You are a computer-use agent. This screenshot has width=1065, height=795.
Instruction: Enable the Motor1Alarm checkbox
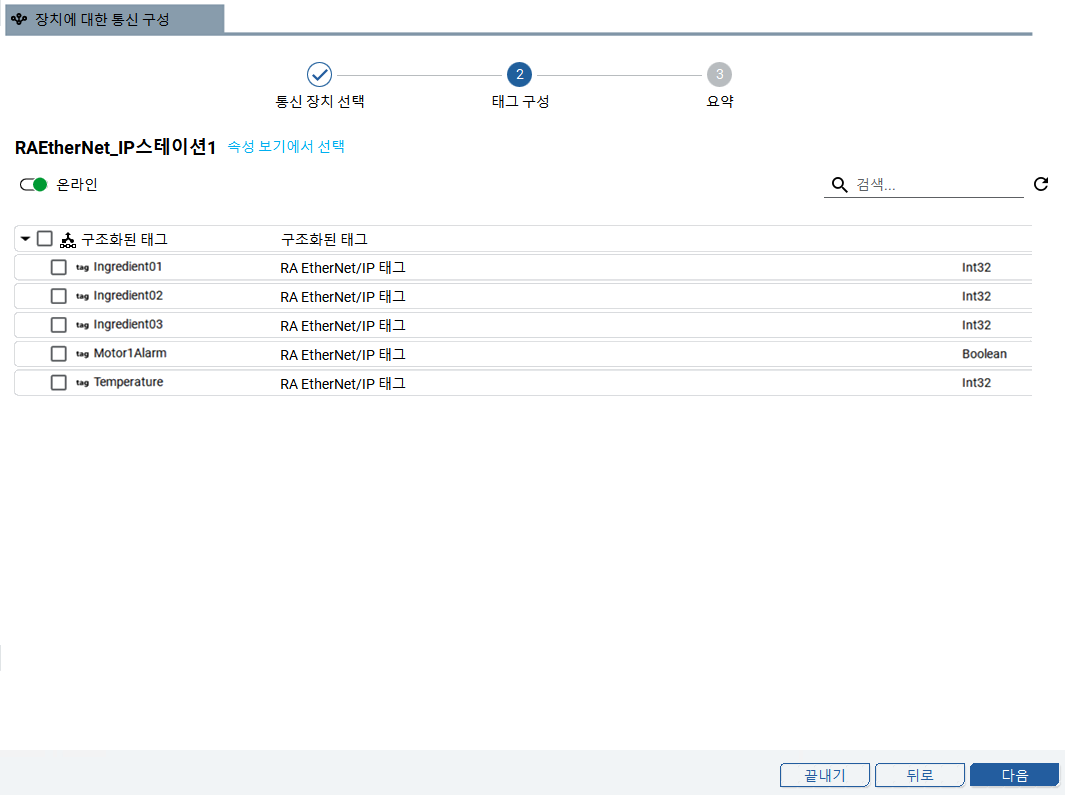pyautogui.click(x=59, y=354)
